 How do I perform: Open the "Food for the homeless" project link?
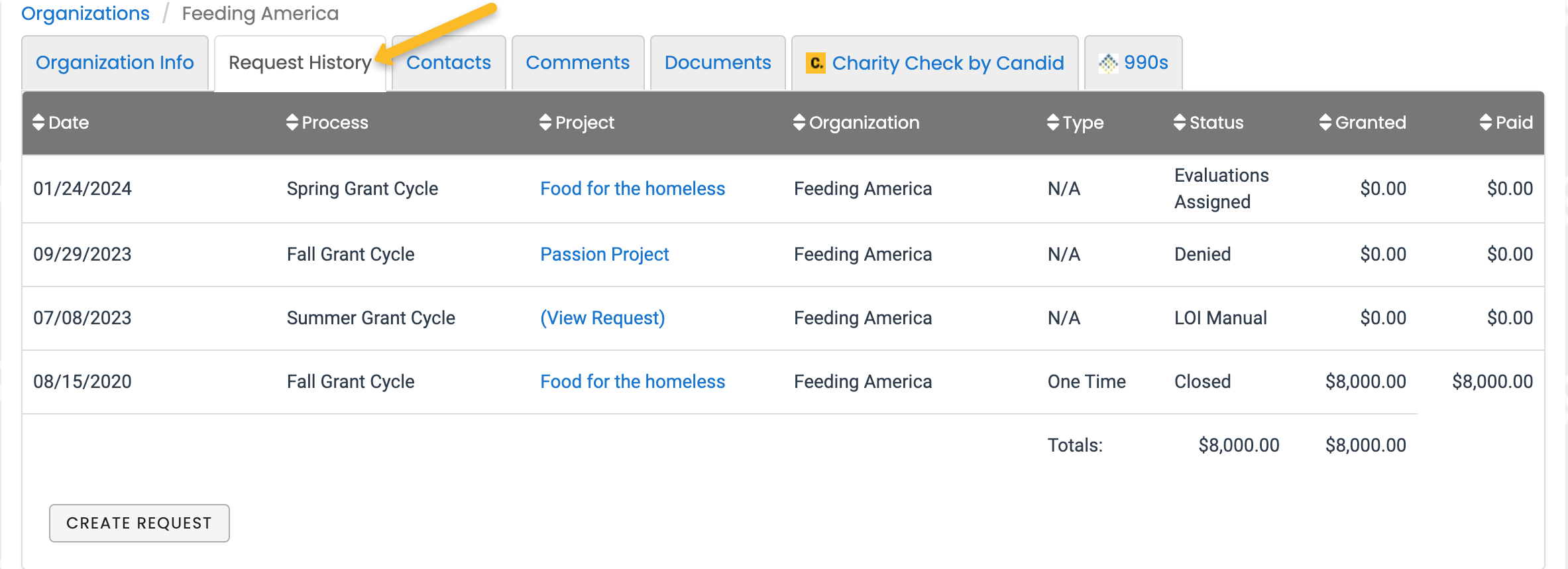coord(632,188)
